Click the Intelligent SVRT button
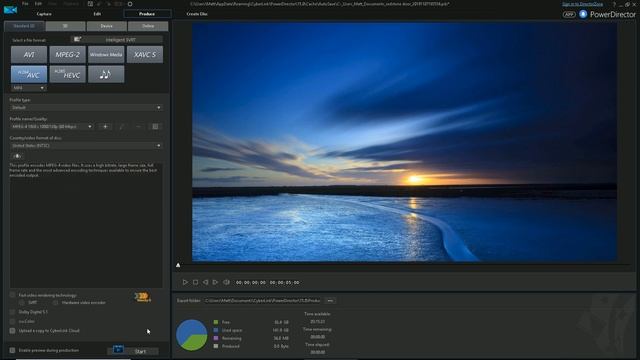Screen dimensions: 640x360 coord(117,40)
